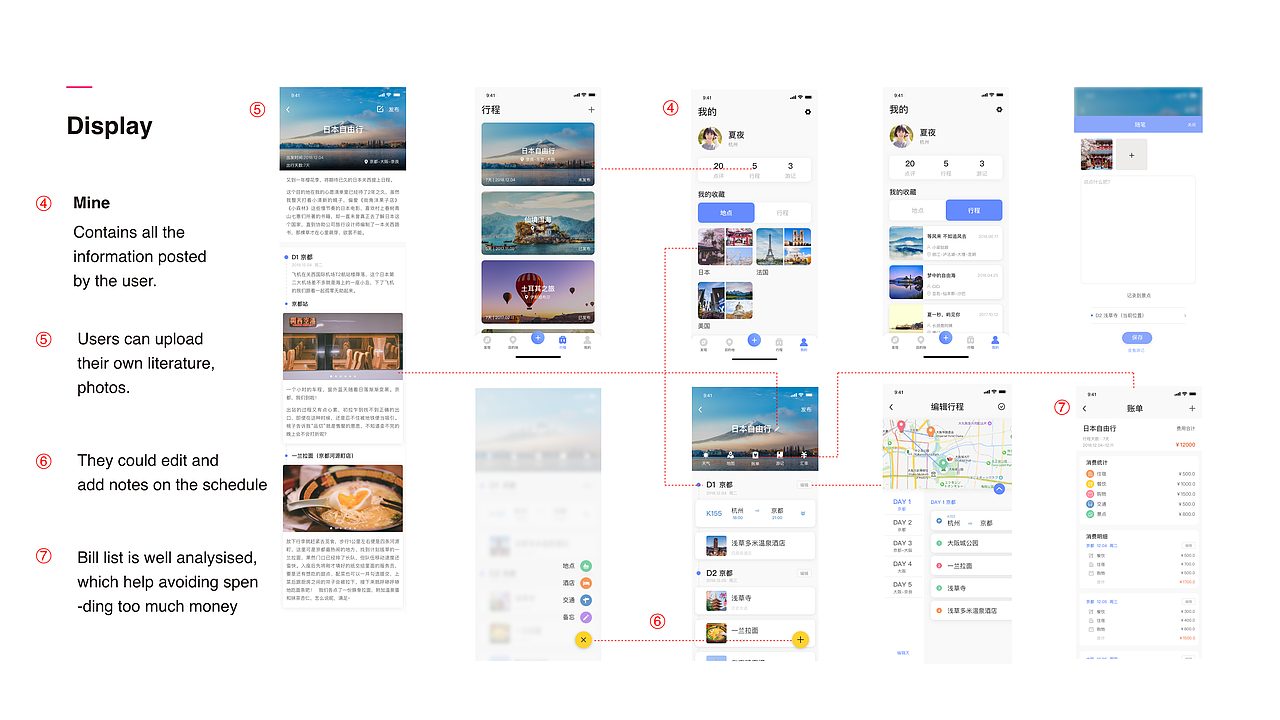Open 美国 favorites photo collection
The image size is (1280, 720).
[725, 300]
